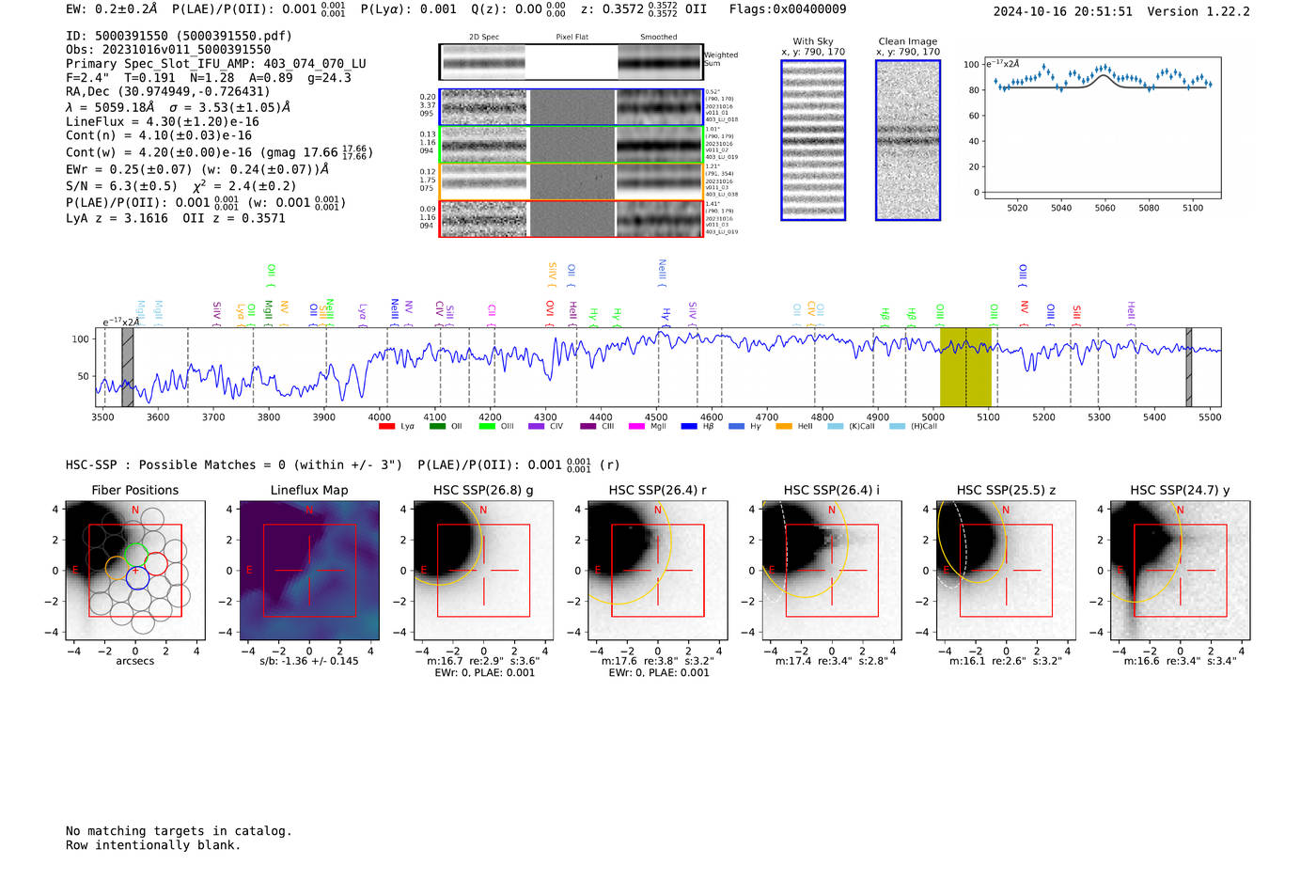Click the blue fiber circle in Fiber Positions
This screenshot has width=1316, height=896.
[137, 578]
